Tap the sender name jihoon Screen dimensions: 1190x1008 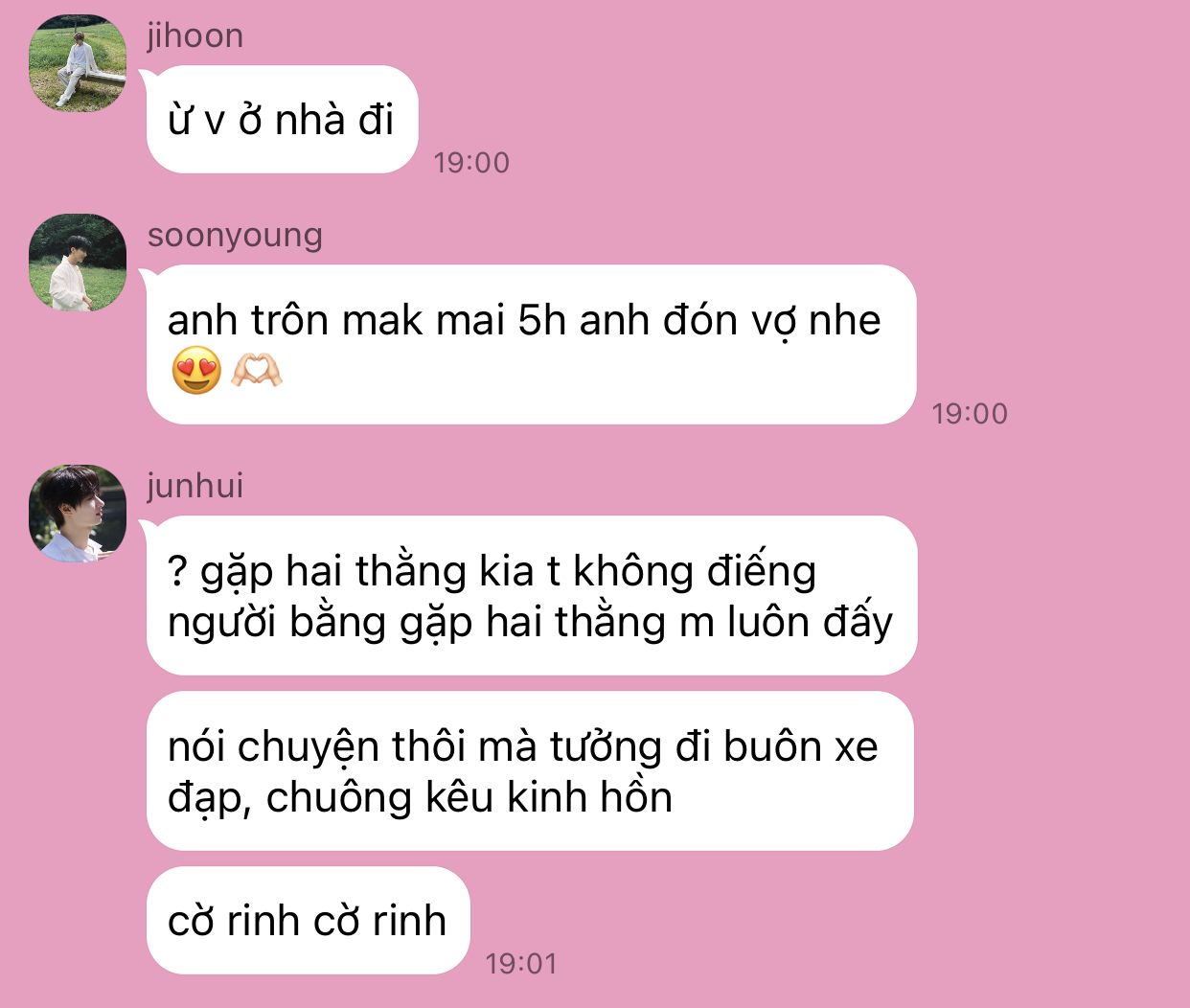click(x=195, y=35)
